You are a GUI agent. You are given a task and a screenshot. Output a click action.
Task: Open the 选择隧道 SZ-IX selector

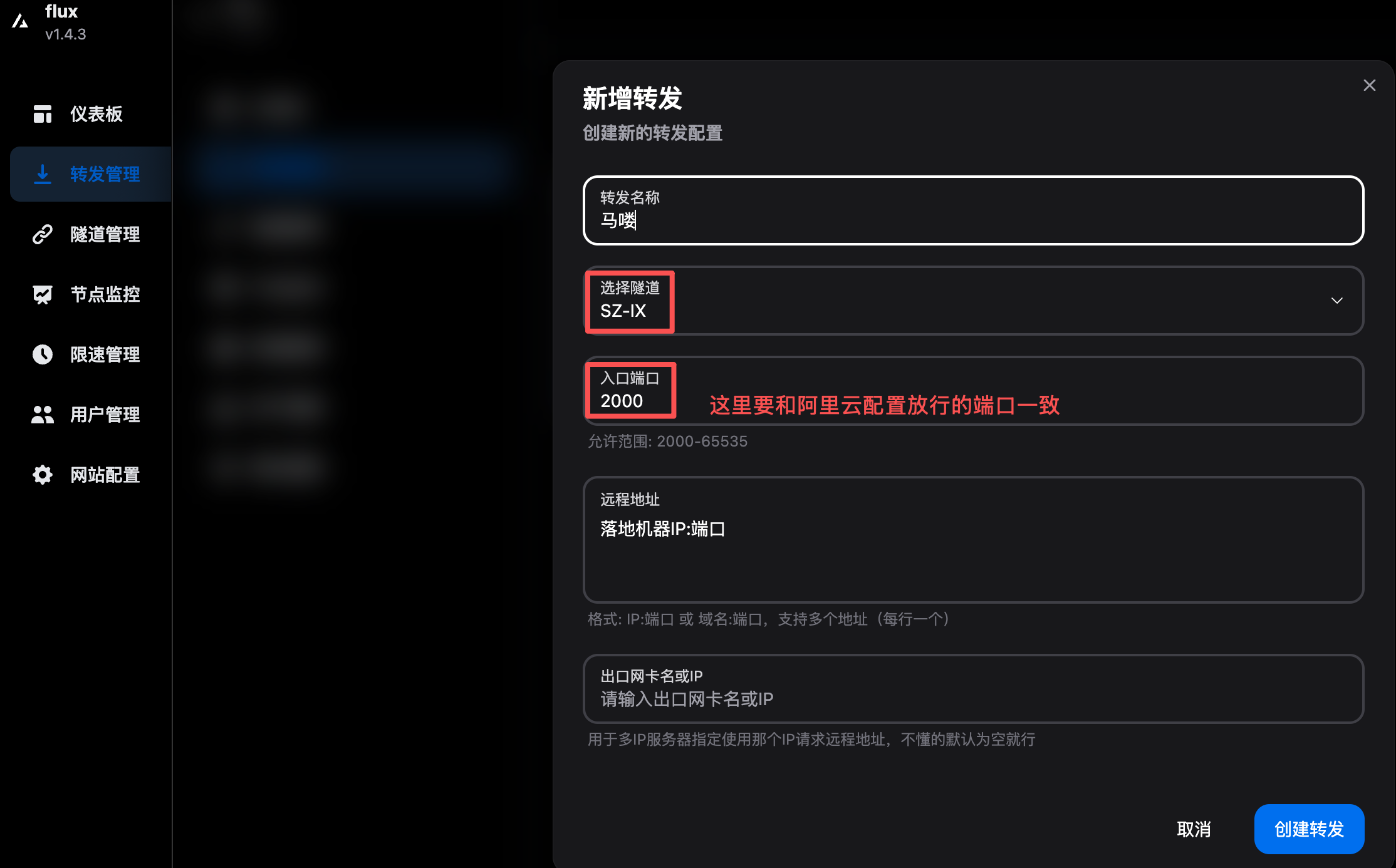[x=940, y=301]
